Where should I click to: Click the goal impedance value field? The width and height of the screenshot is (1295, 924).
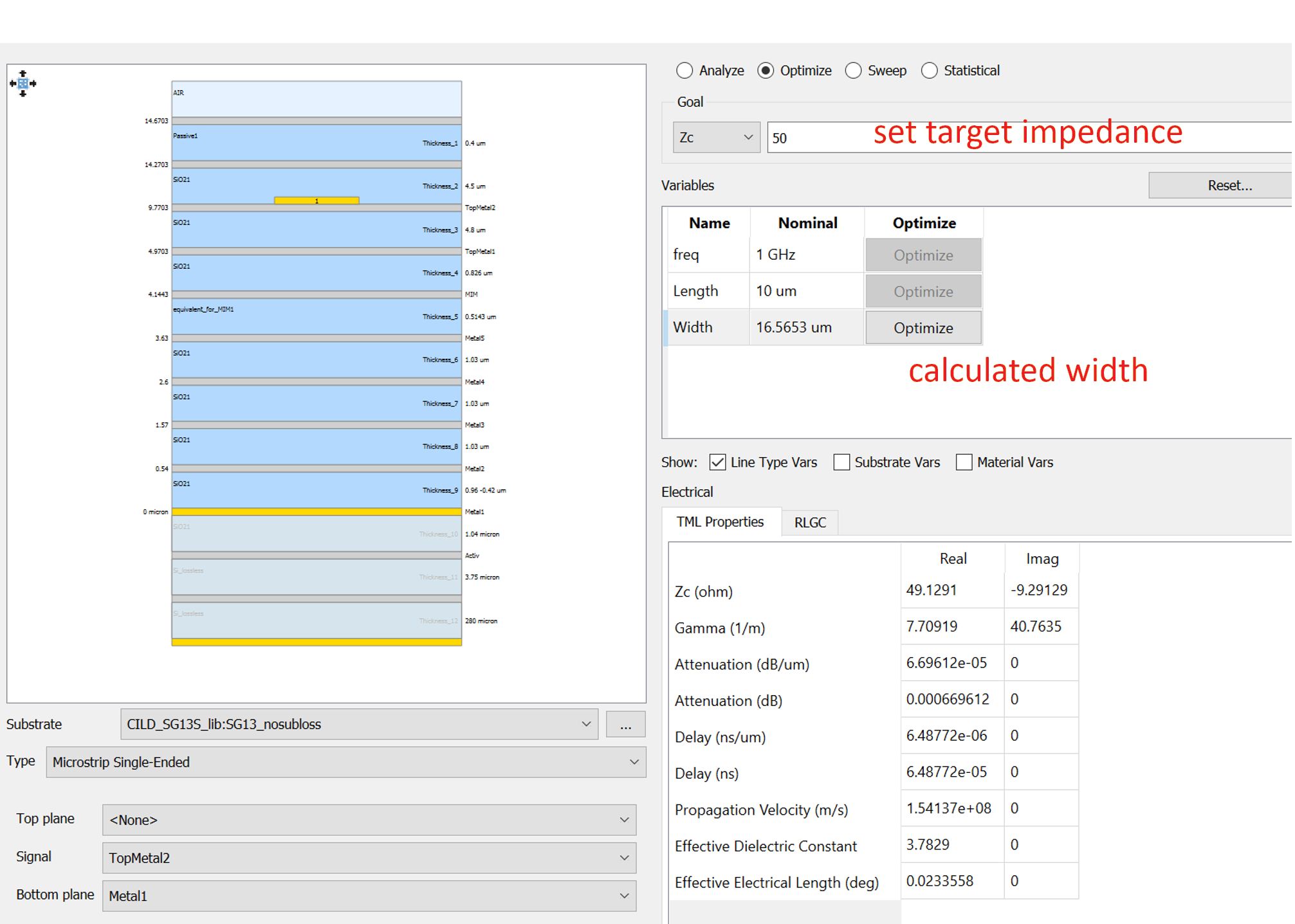click(1029, 138)
